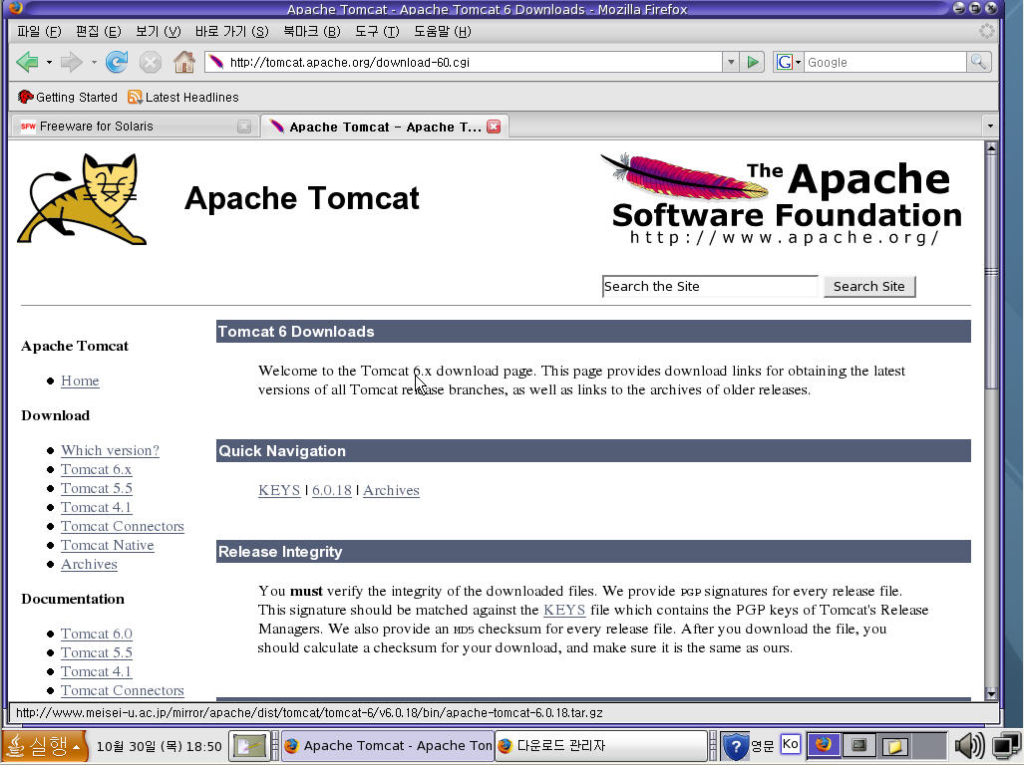Open the Which version? link
Screen dimensions: 1024x765
(x=110, y=451)
